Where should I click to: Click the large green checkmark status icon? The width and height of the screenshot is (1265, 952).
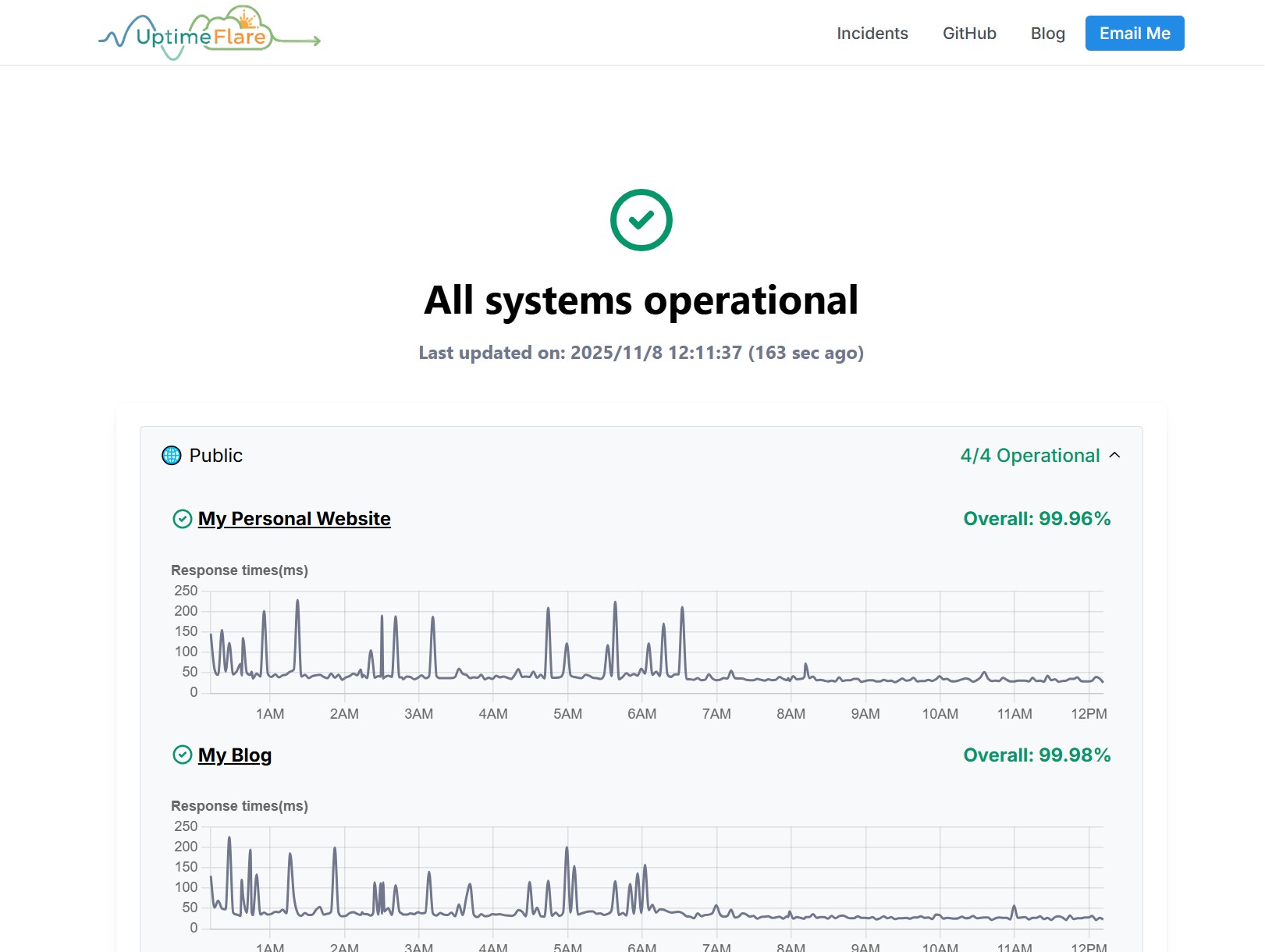pyautogui.click(x=641, y=220)
